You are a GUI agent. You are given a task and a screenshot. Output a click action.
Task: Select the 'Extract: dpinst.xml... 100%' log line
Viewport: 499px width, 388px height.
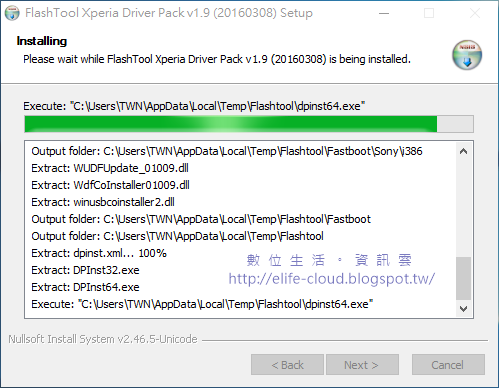tap(99, 253)
